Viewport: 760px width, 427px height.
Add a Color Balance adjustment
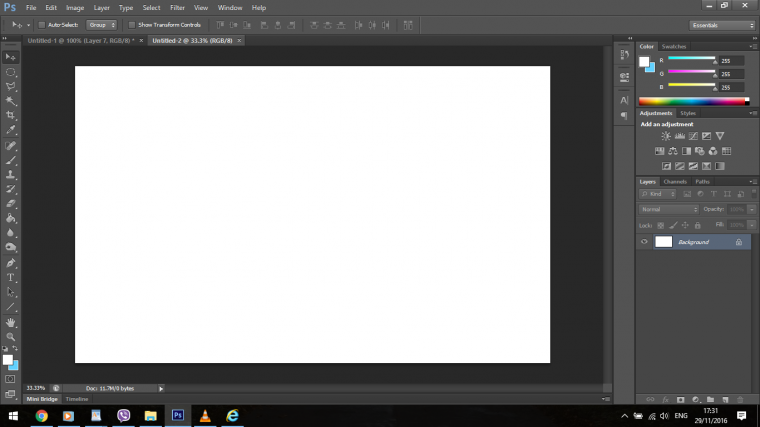pyautogui.click(x=673, y=151)
